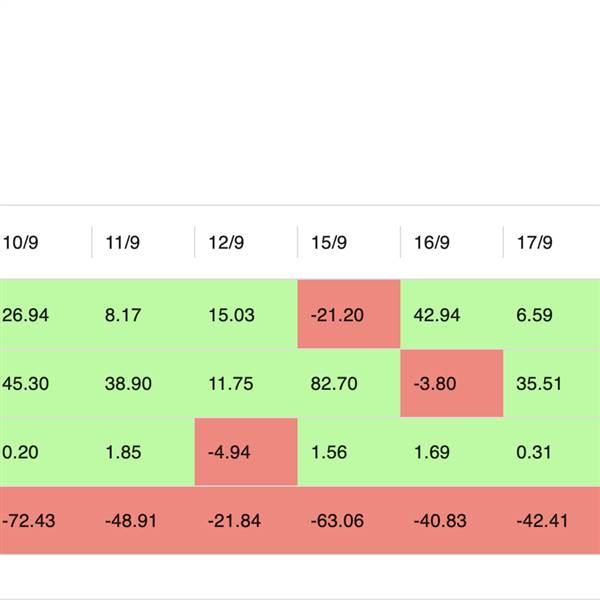
Task: Click the 10/9 column header
Action: tap(20, 242)
